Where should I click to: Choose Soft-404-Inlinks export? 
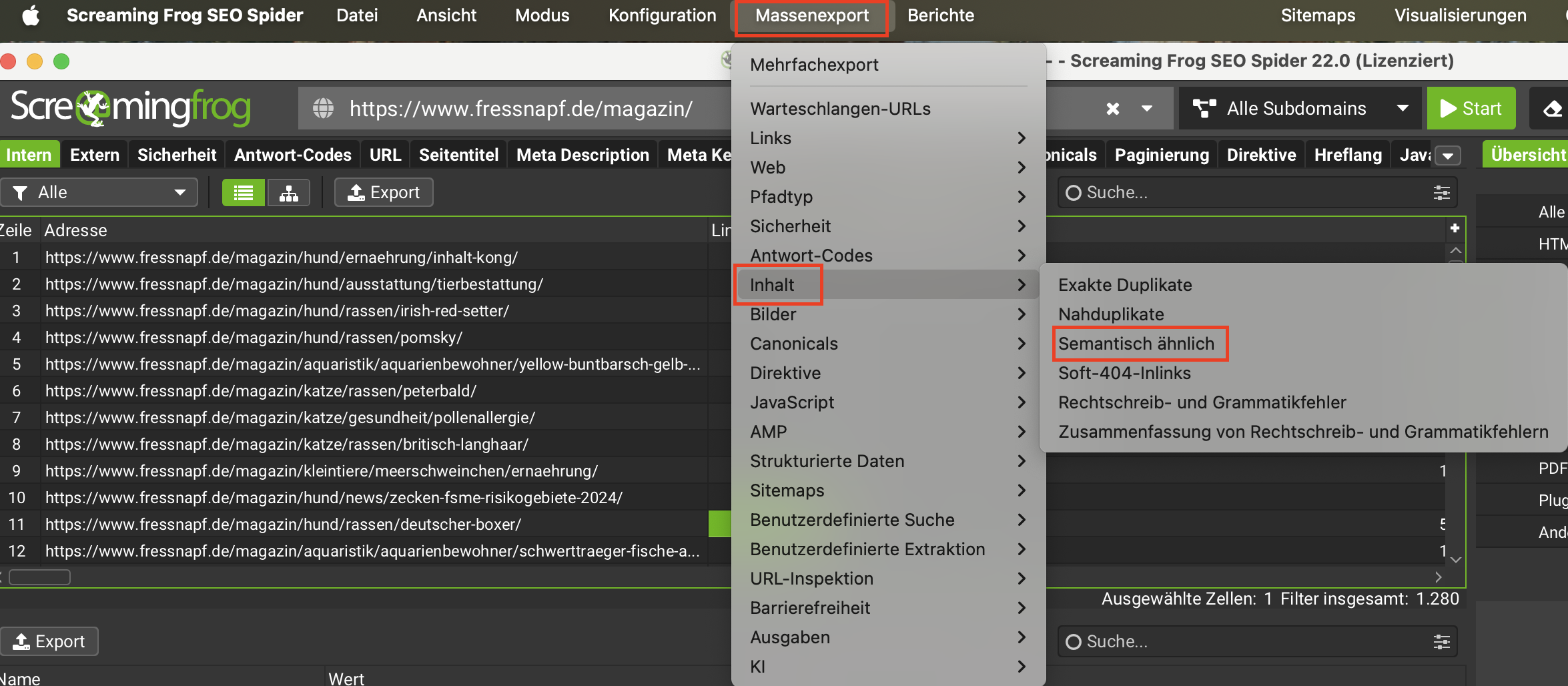click(1124, 373)
